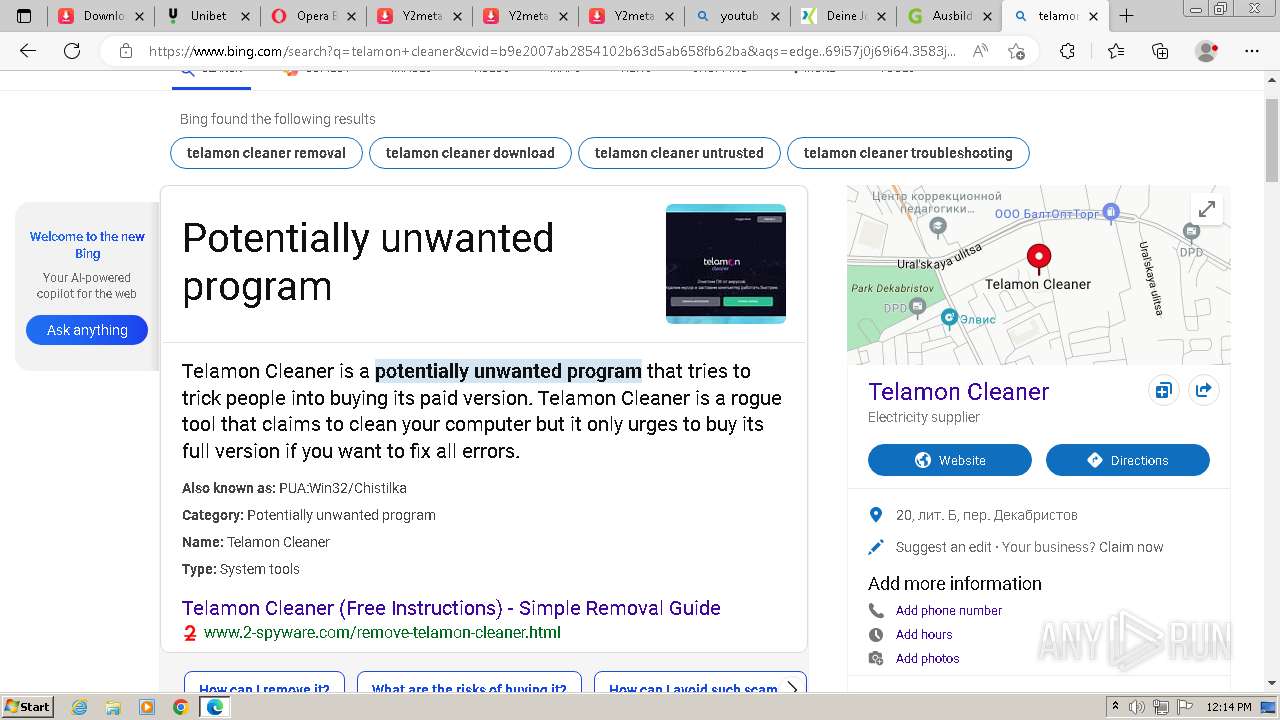Get Directions to Telamon Cleaner
Screen dimensions: 1280x720
(x=1128, y=460)
